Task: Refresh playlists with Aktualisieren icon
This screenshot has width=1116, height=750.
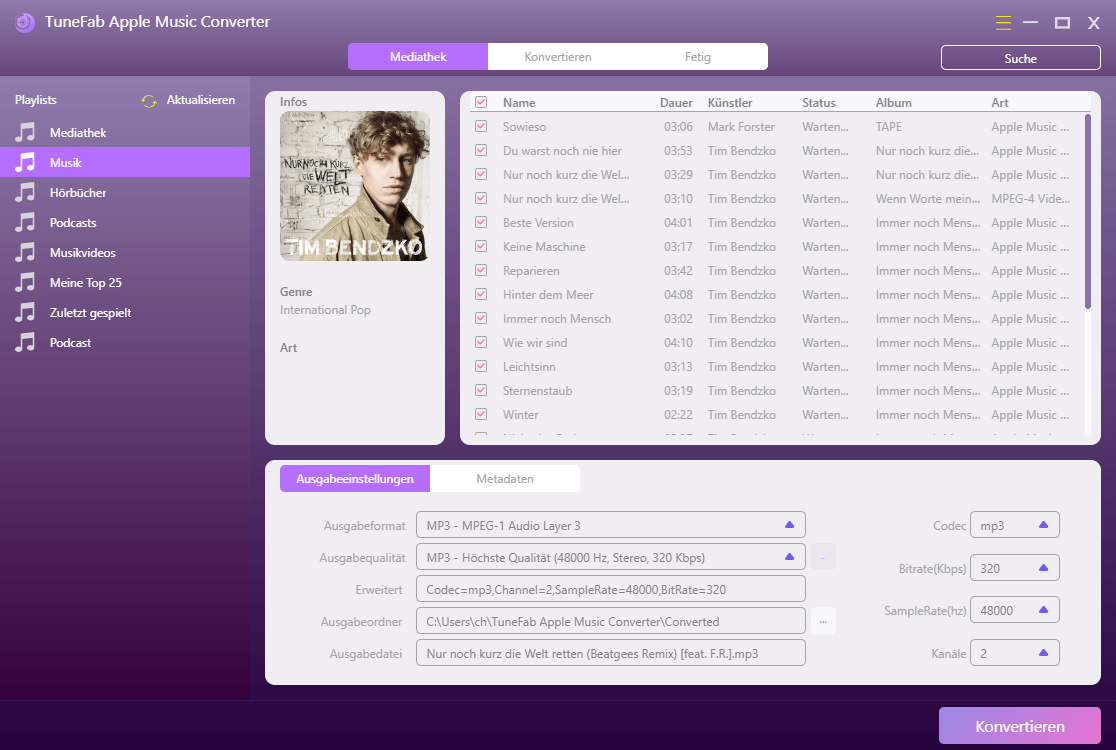Action: [148, 100]
